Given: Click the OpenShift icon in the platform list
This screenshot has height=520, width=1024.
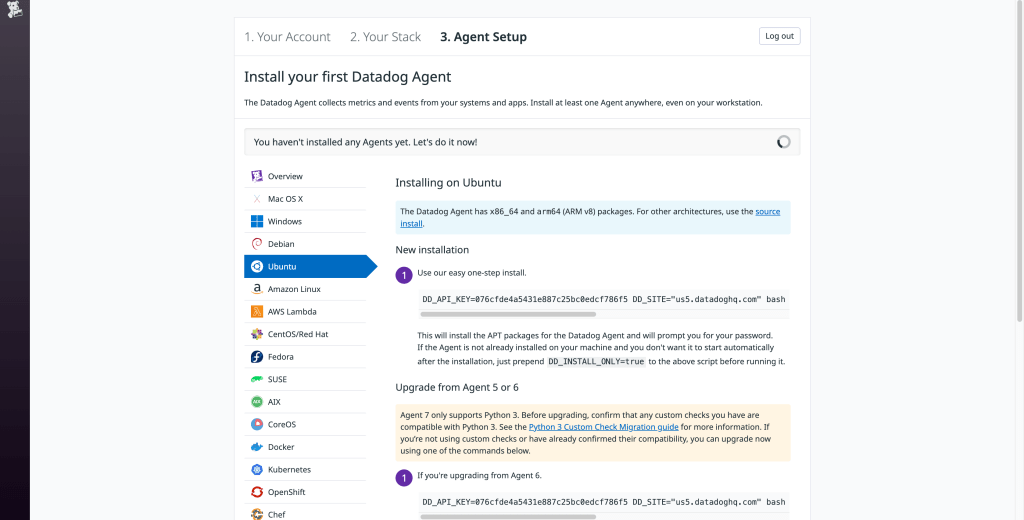Looking at the screenshot, I should 257,492.
